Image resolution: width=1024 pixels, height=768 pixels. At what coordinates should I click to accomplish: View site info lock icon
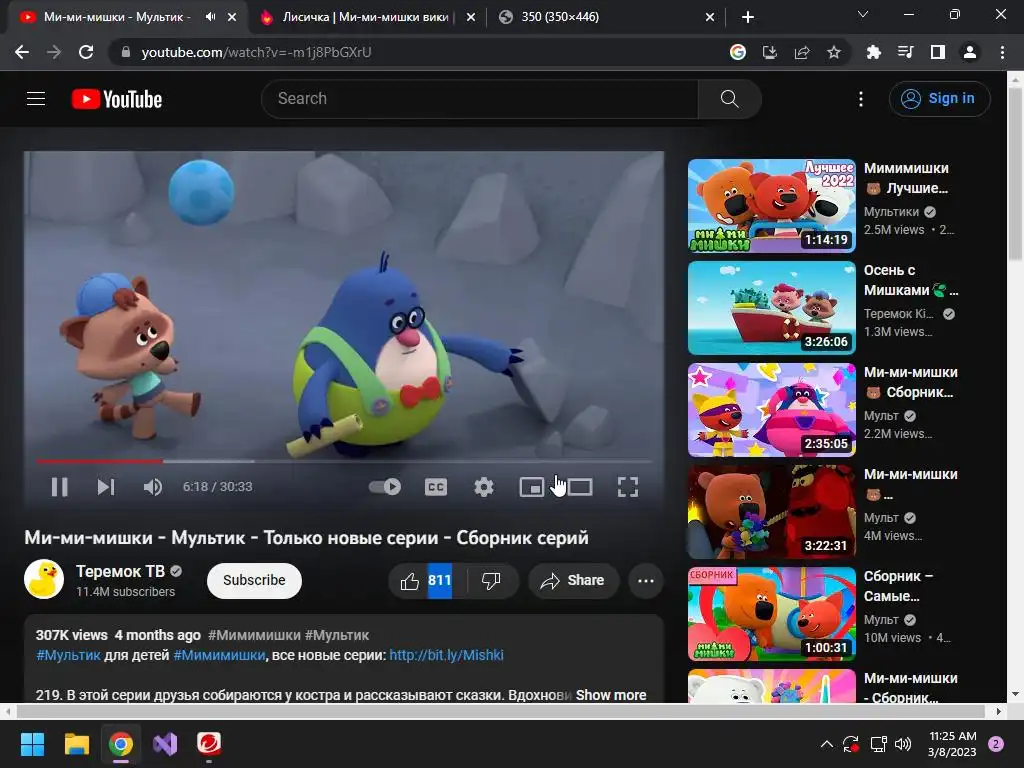point(125,52)
